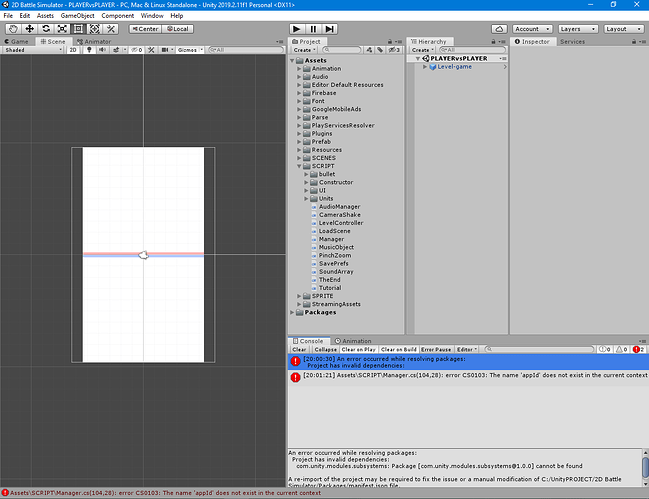Open the Shaded draw mode dropdown

30,49
